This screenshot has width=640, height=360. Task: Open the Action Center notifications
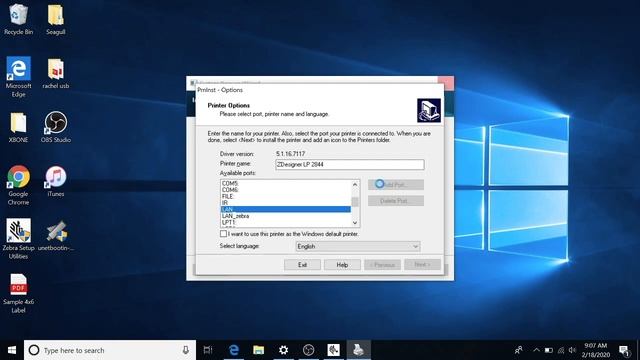click(624, 350)
